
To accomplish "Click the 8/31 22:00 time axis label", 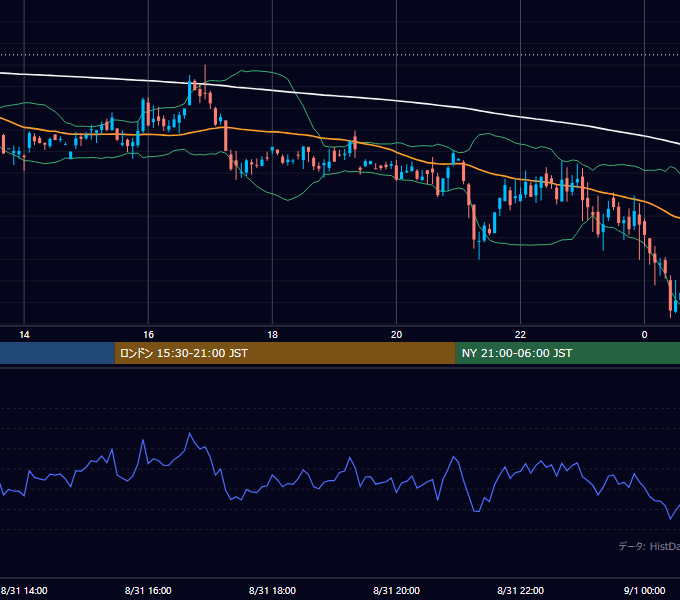I will tap(520, 590).
